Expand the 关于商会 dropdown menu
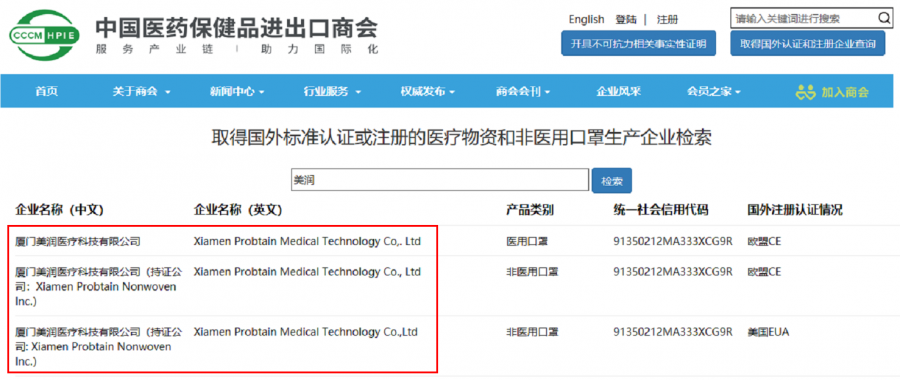The height and width of the screenshot is (380, 900). click(x=141, y=92)
